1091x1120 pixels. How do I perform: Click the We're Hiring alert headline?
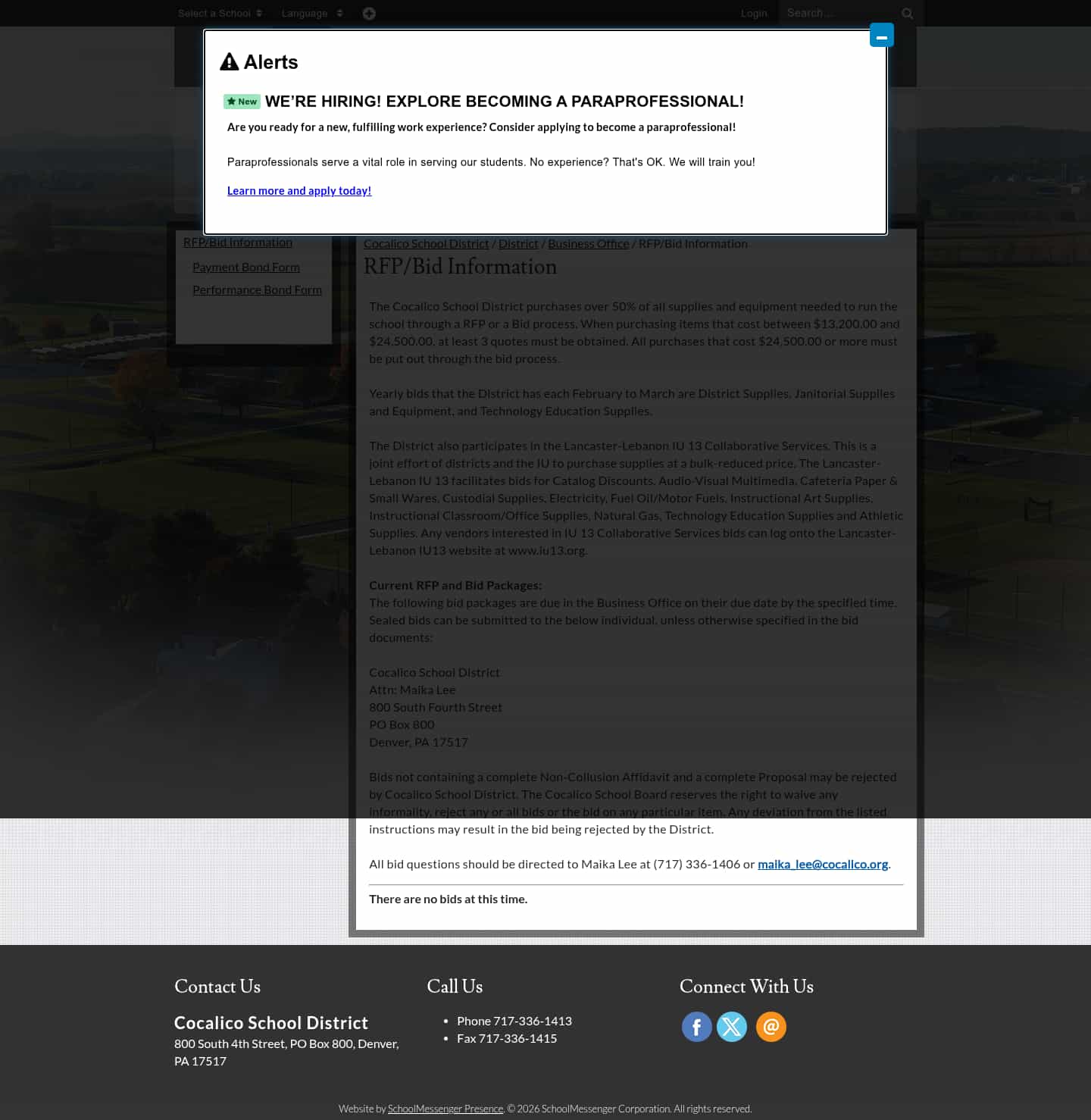click(x=505, y=102)
